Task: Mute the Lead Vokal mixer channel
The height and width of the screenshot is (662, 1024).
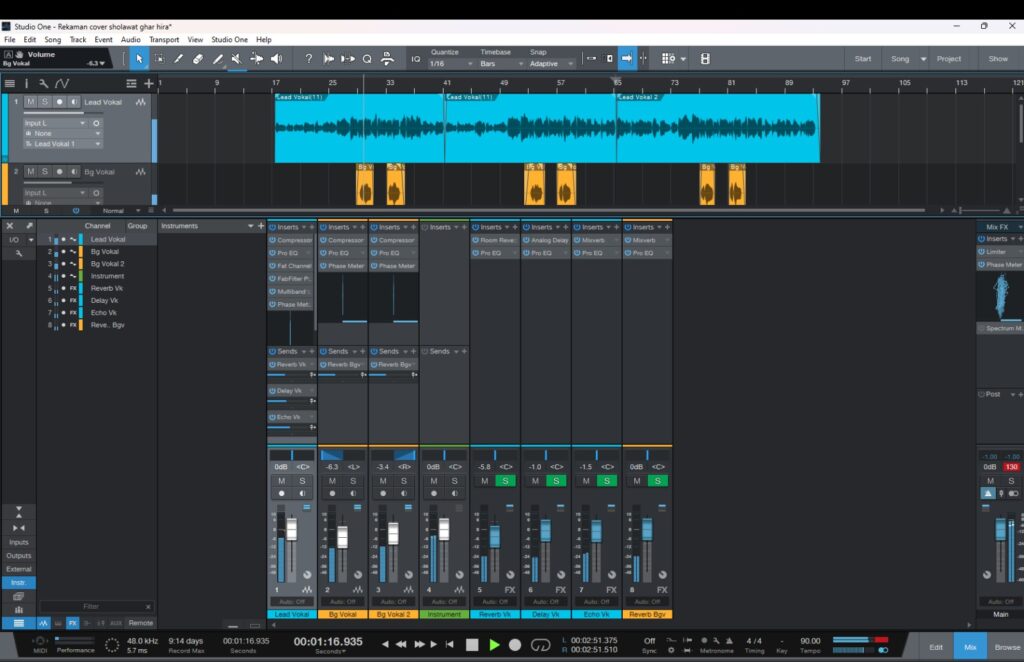Action: pyautogui.click(x=281, y=481)
